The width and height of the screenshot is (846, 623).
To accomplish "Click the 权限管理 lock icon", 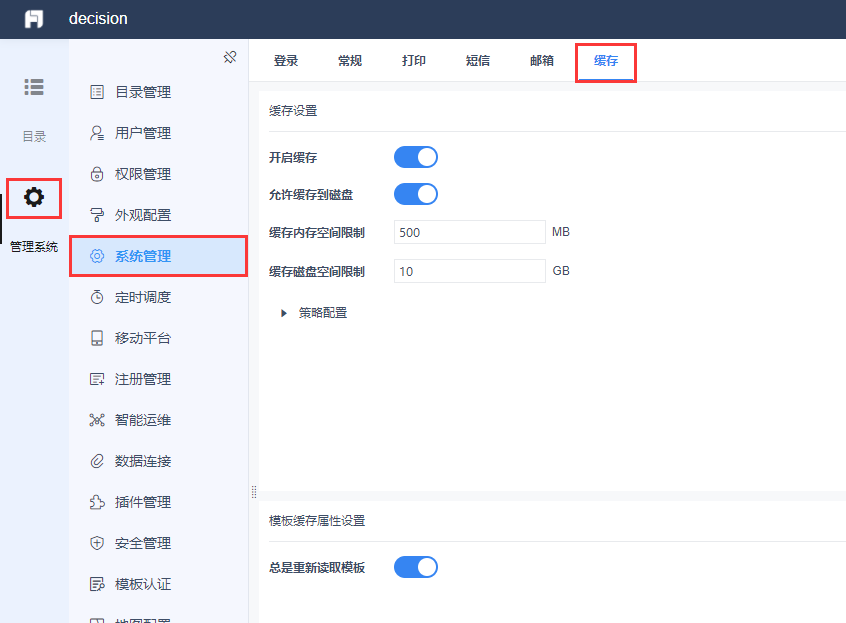I will point(97,174).
